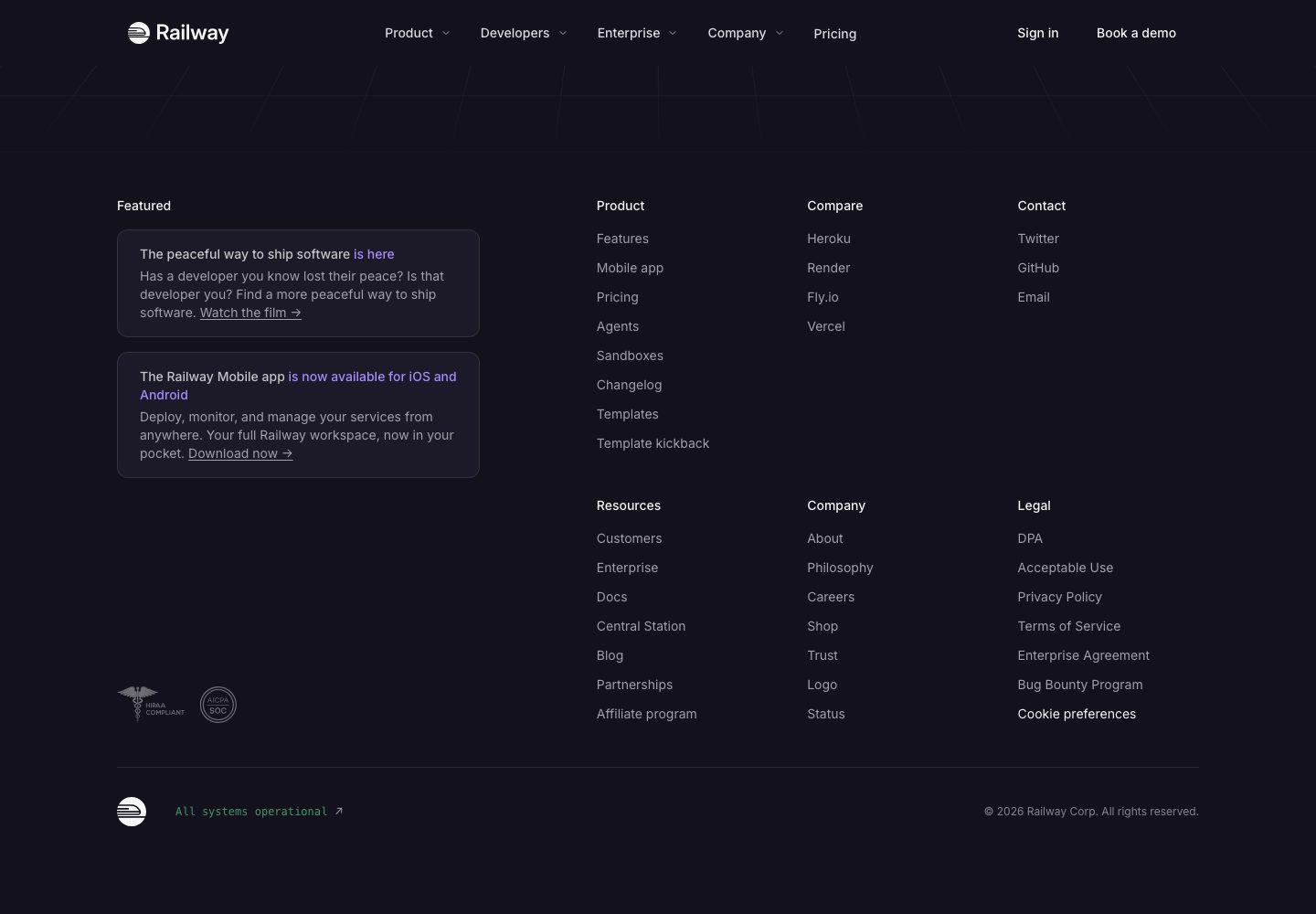
Task: Click arrow icon beside All systems operational
Action: coord(339,811)
